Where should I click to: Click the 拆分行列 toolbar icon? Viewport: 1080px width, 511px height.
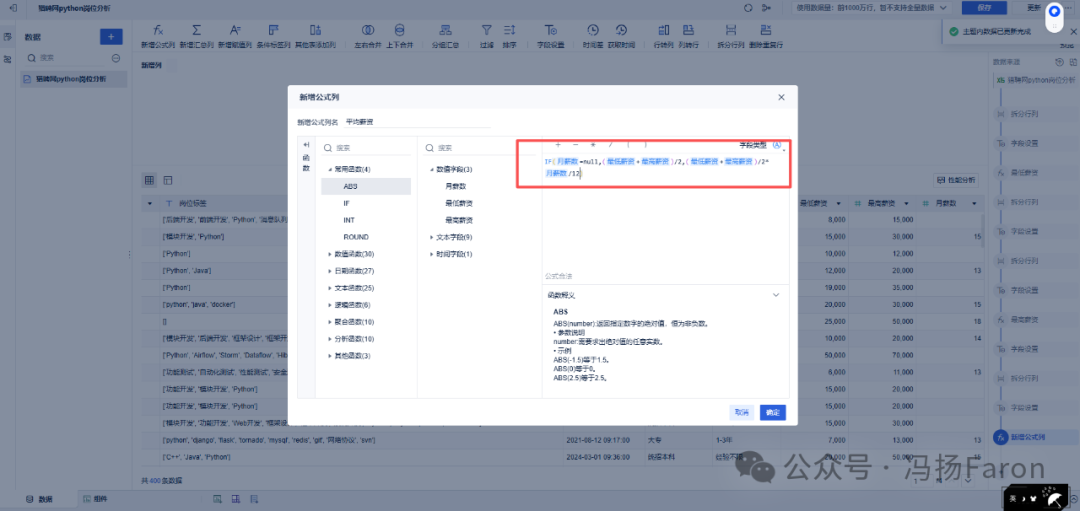coord(731,30)
